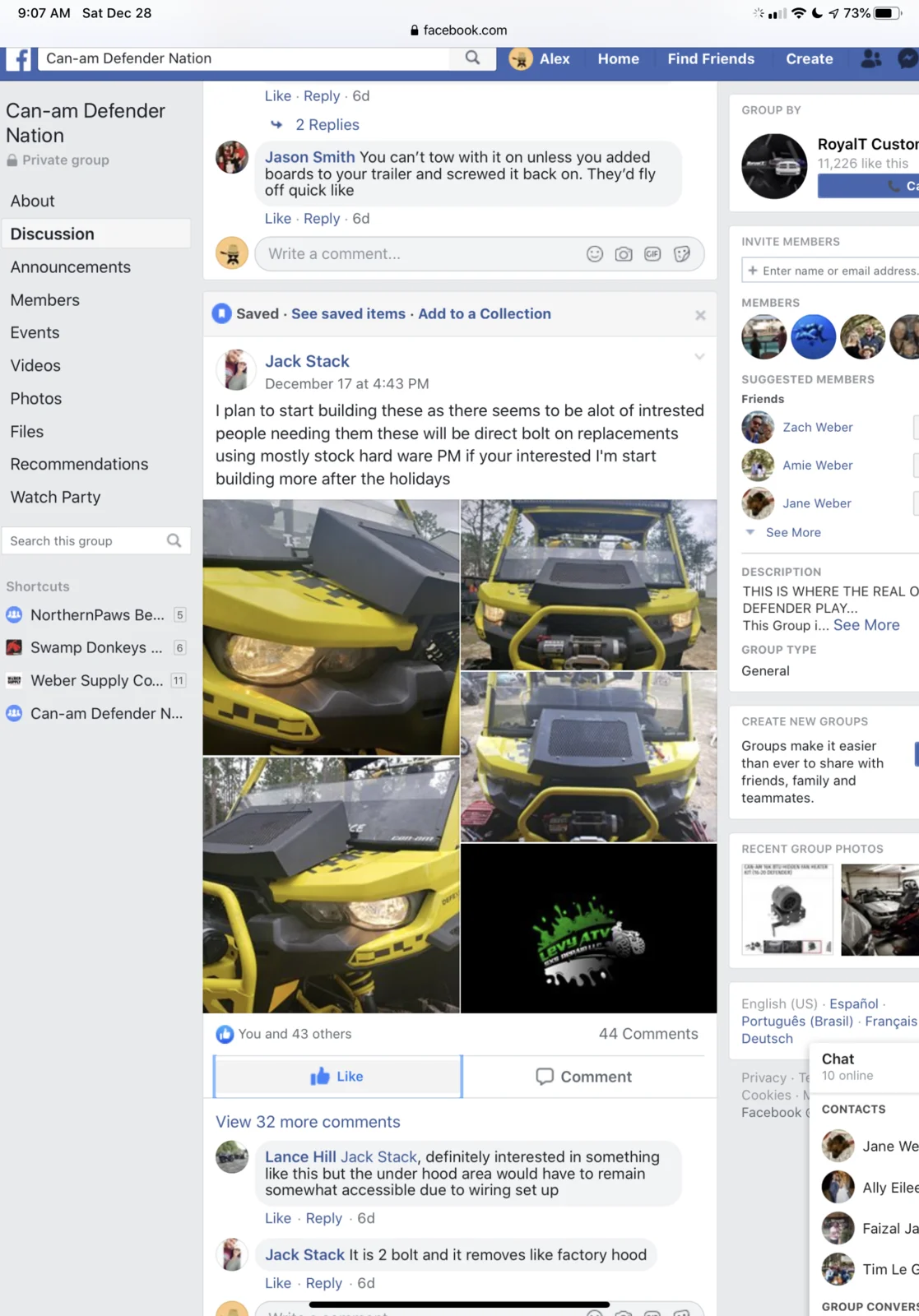Open the post options chevron on Jack Stack's post
The width and height of the screenshot is (919, 1316).
pos(699,357)
